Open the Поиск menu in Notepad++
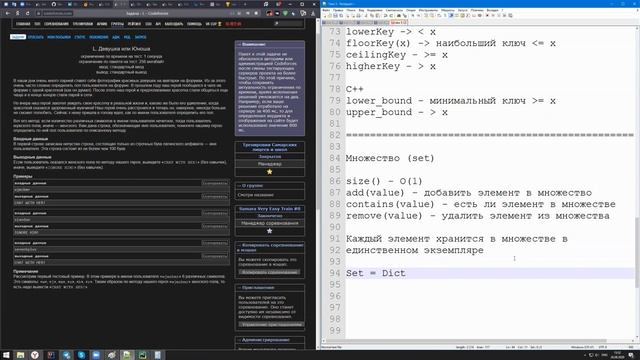Viewport: 640px width, 360px height. click(351, 10)
